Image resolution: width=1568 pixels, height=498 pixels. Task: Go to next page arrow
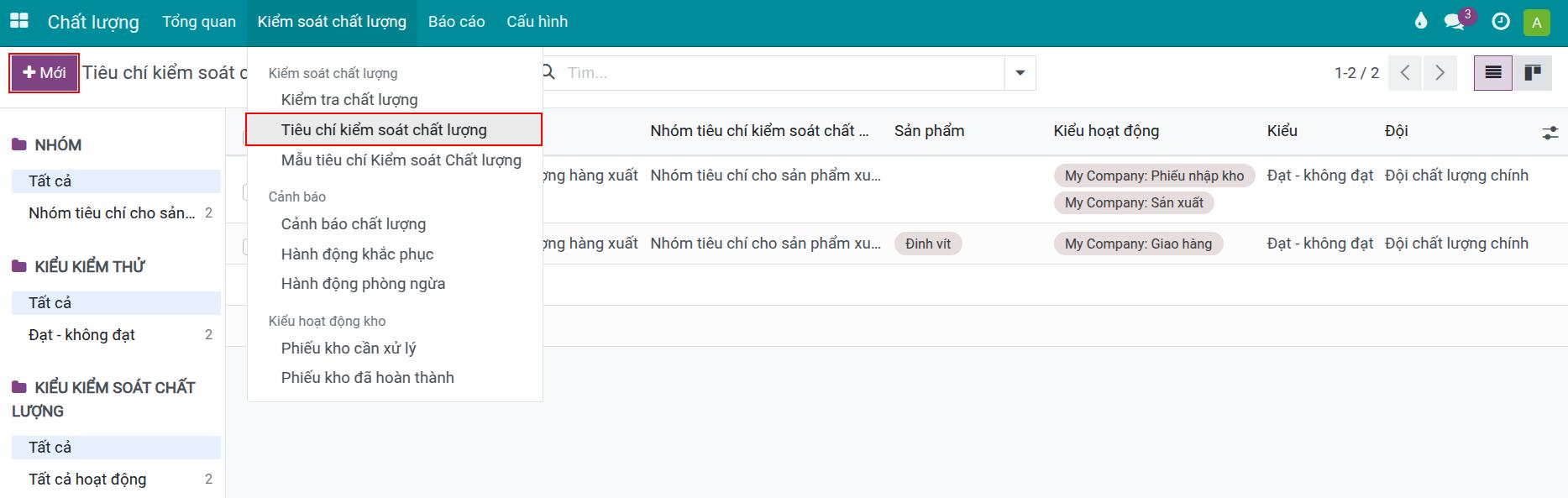[1440, 73]
